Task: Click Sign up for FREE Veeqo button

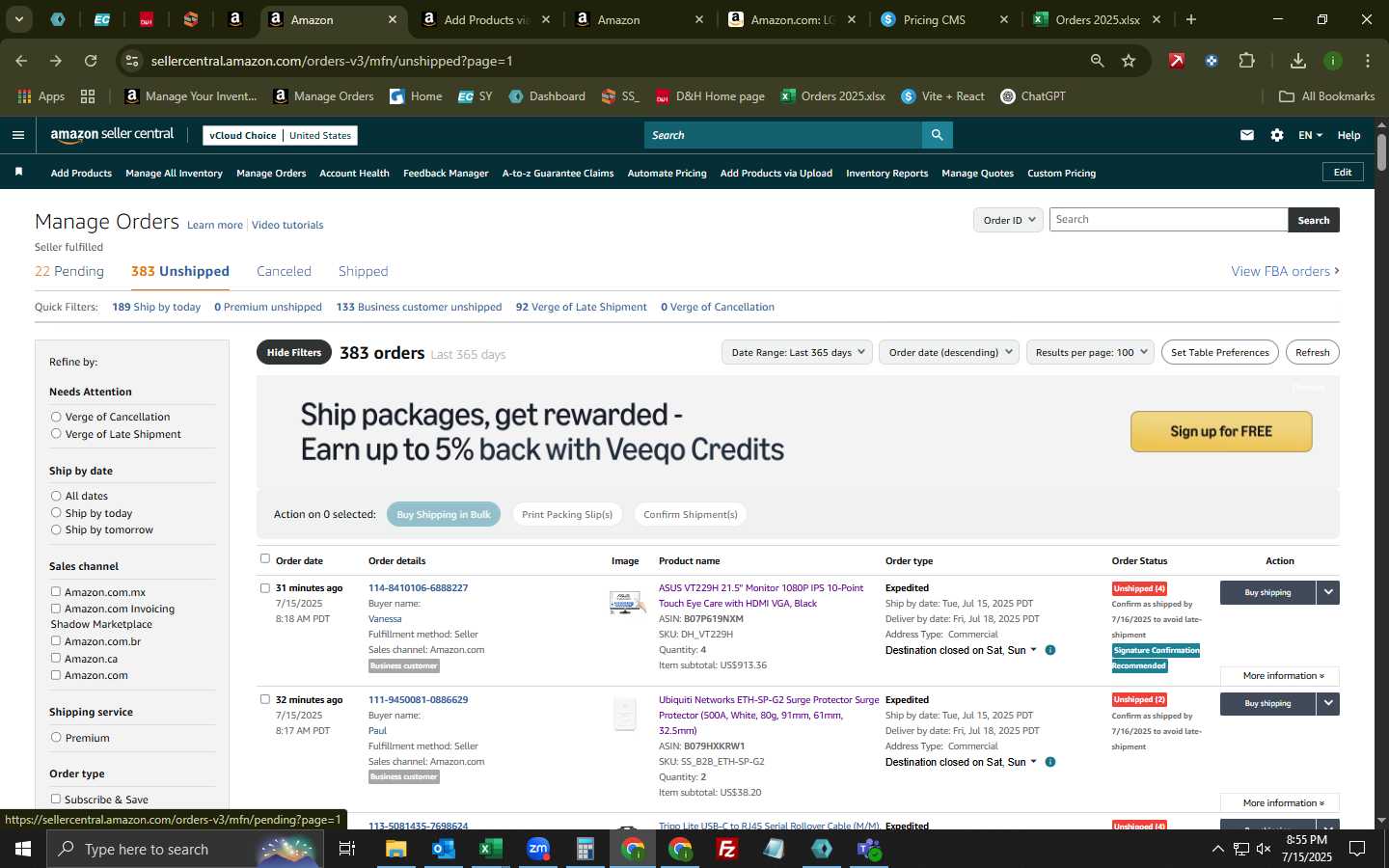Action: [1221, 431]
